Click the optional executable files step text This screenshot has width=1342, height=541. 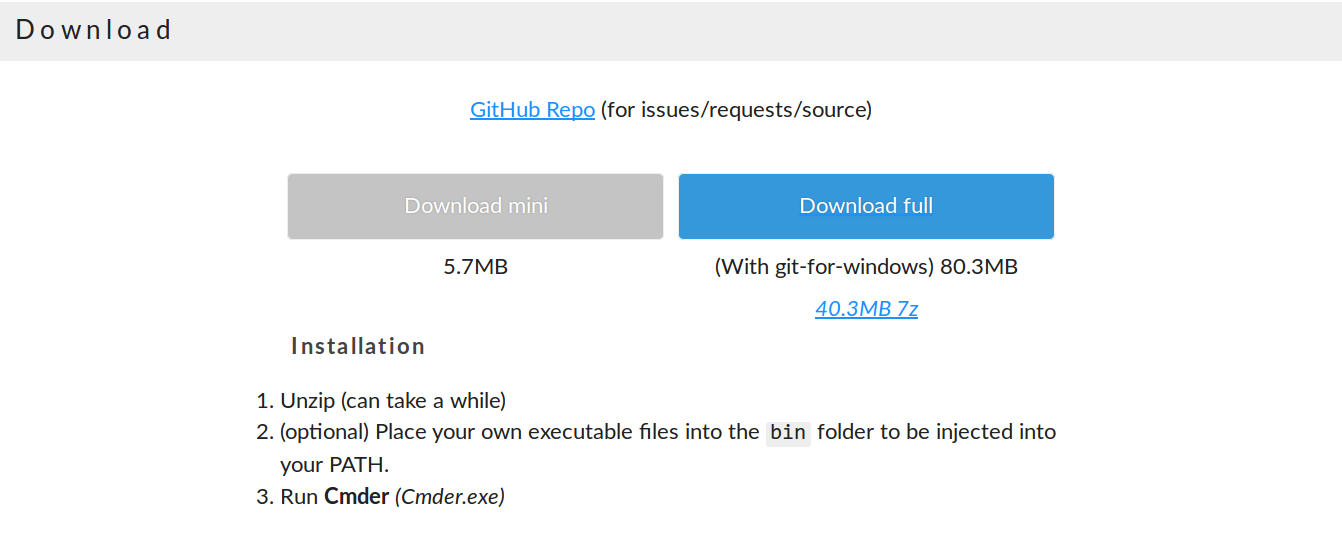[520, 433]
